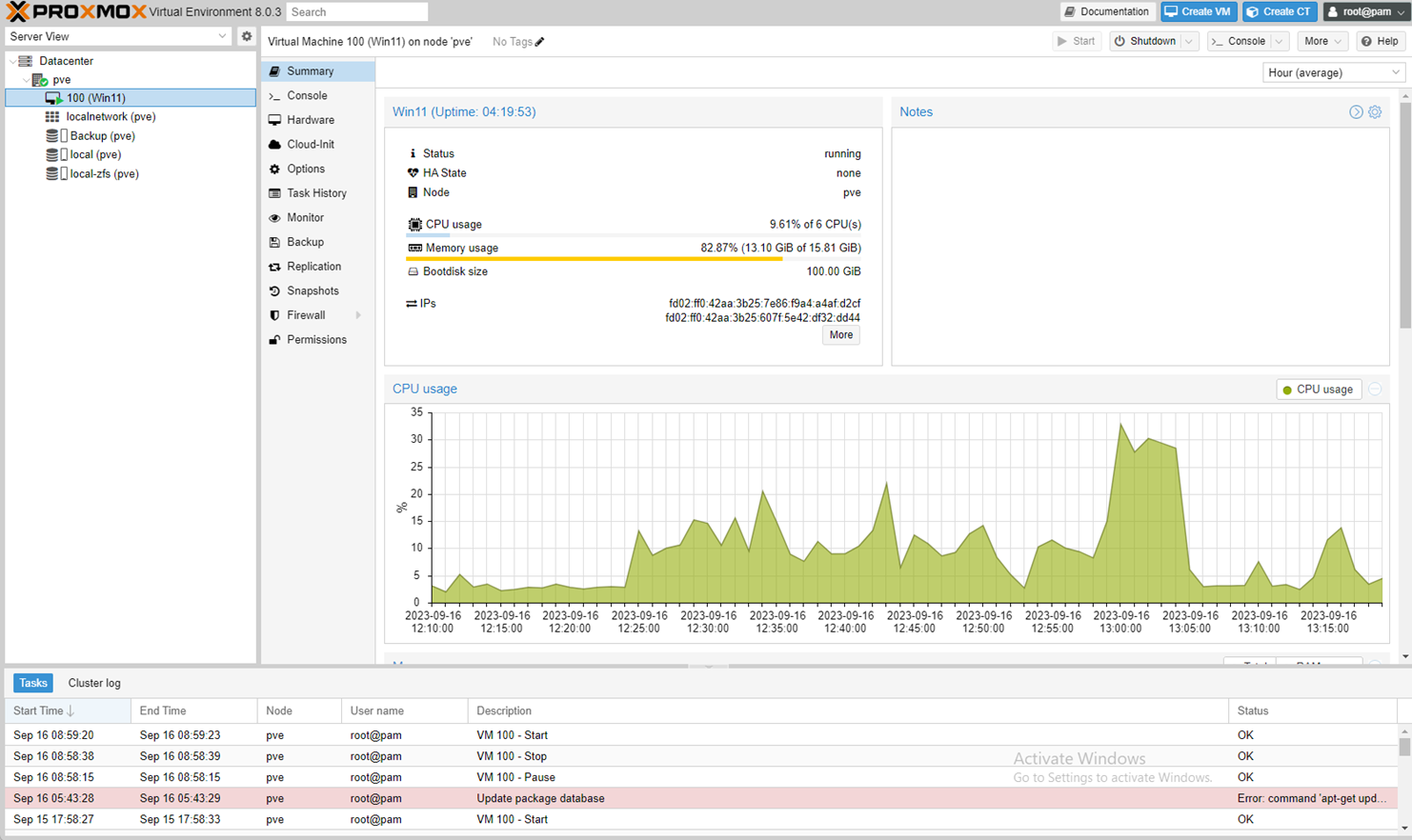
Task: Click the Create VM button
Action: (1198, 12)
